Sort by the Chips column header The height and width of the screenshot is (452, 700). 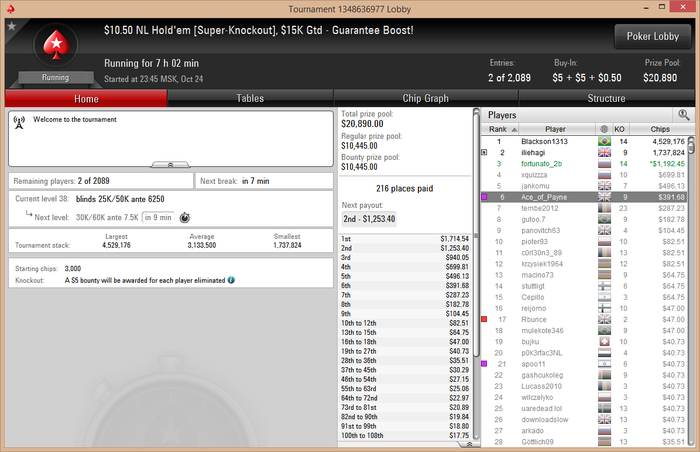point(660,129)
